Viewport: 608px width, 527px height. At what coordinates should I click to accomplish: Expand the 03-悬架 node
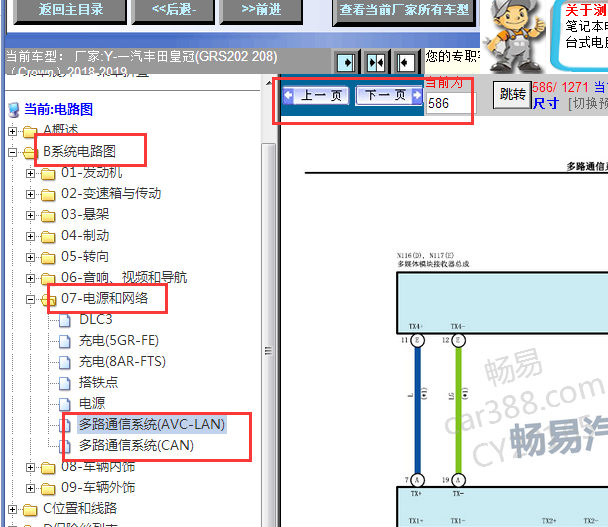pos(30,215)
